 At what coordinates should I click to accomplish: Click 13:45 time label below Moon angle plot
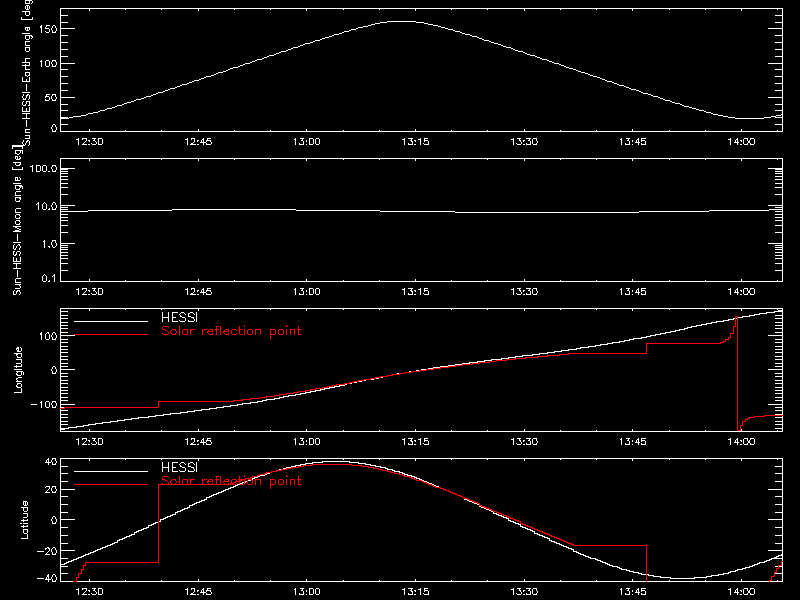coord(633,292)
